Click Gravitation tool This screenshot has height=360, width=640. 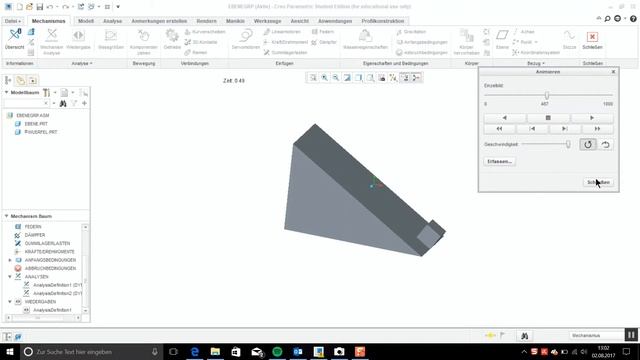411,32
